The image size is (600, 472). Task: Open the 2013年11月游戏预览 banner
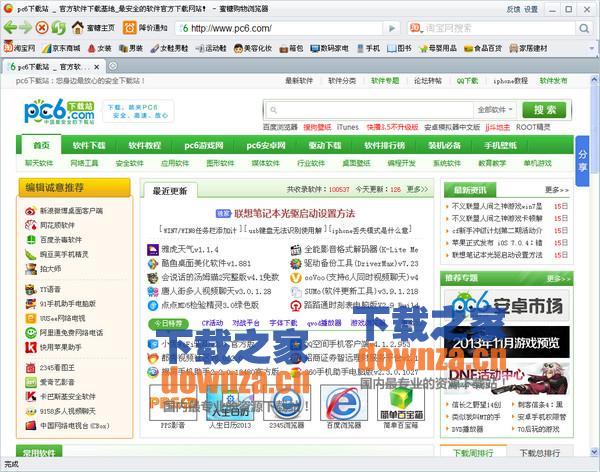coord(507,342)
